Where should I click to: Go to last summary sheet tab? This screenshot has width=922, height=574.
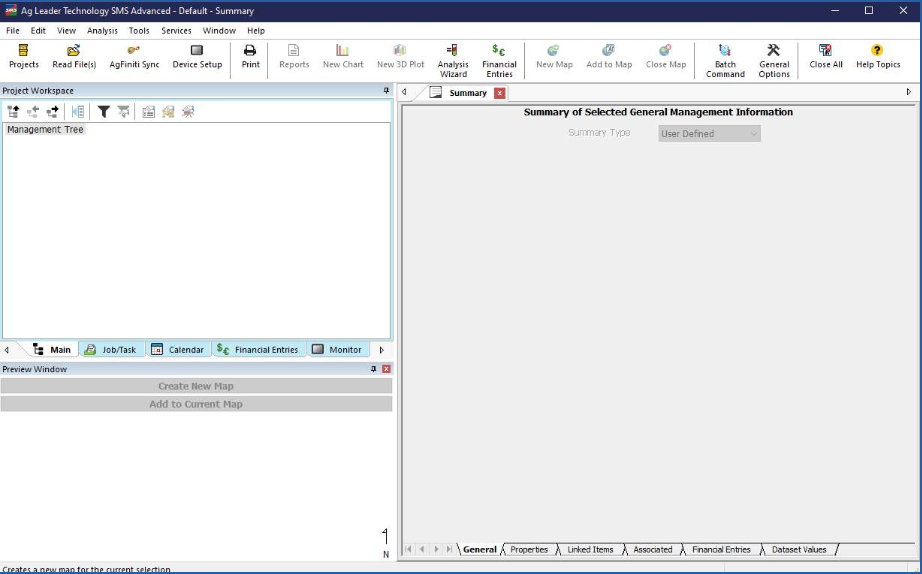(x=449, y=549)
